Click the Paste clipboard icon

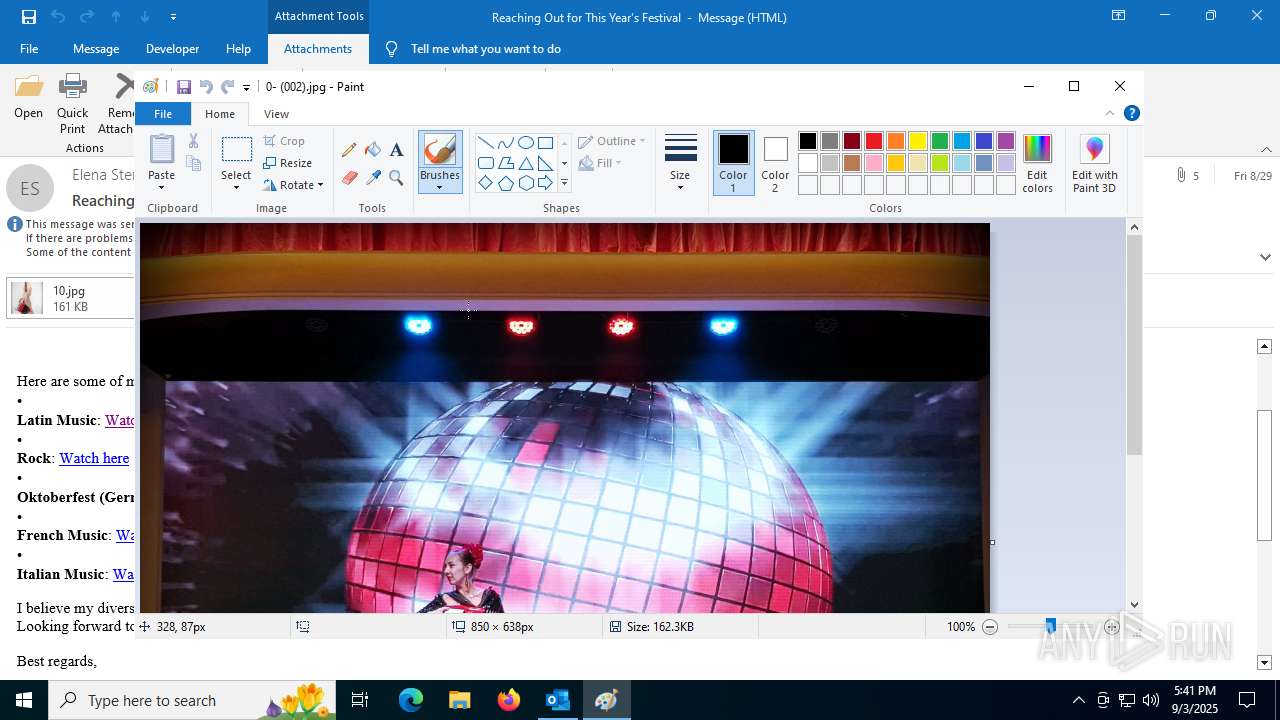[x=162, y=149]
